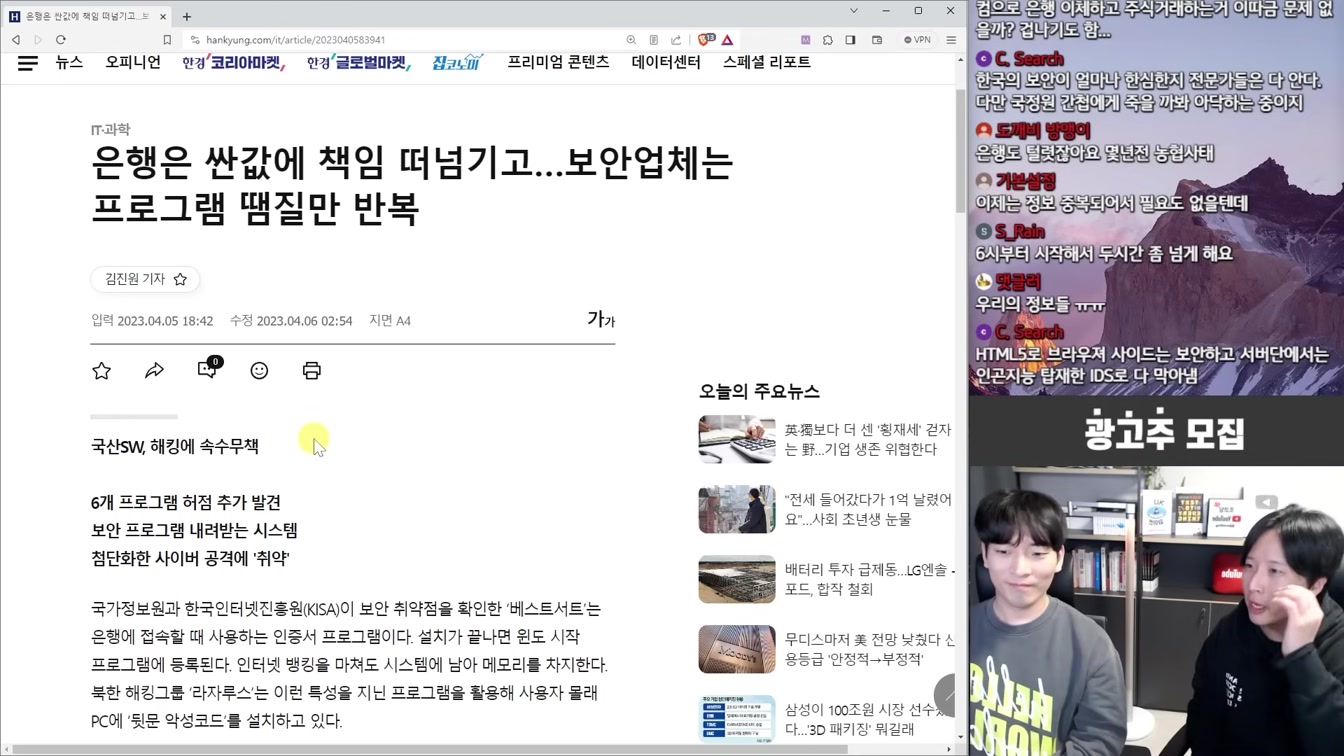Image resolution: width=1344 pixels, height=756 pixels.
Task: Open the 뉴스 menu item
Action: pos(69,62)
